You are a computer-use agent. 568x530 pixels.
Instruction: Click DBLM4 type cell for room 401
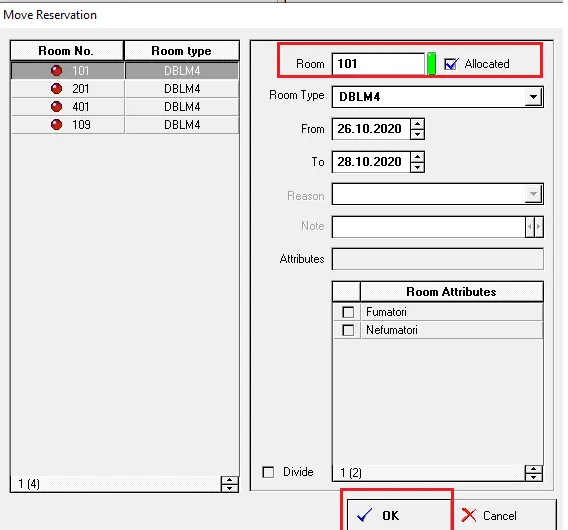(x=182, y=107)
